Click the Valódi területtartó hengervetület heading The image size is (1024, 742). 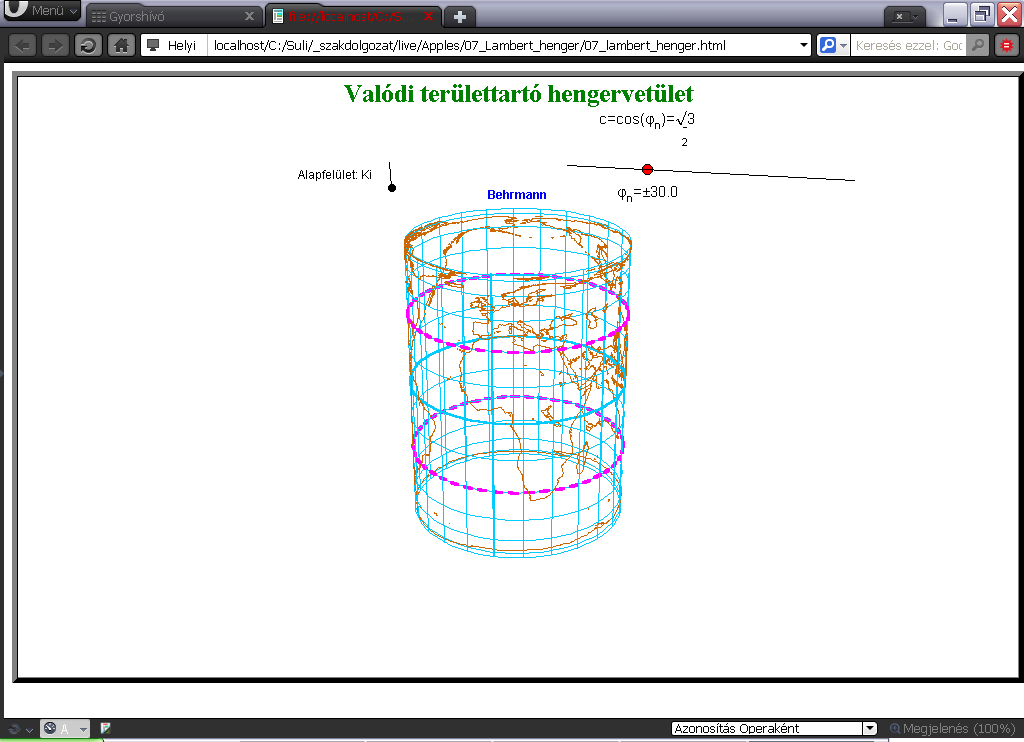(519, 94)
